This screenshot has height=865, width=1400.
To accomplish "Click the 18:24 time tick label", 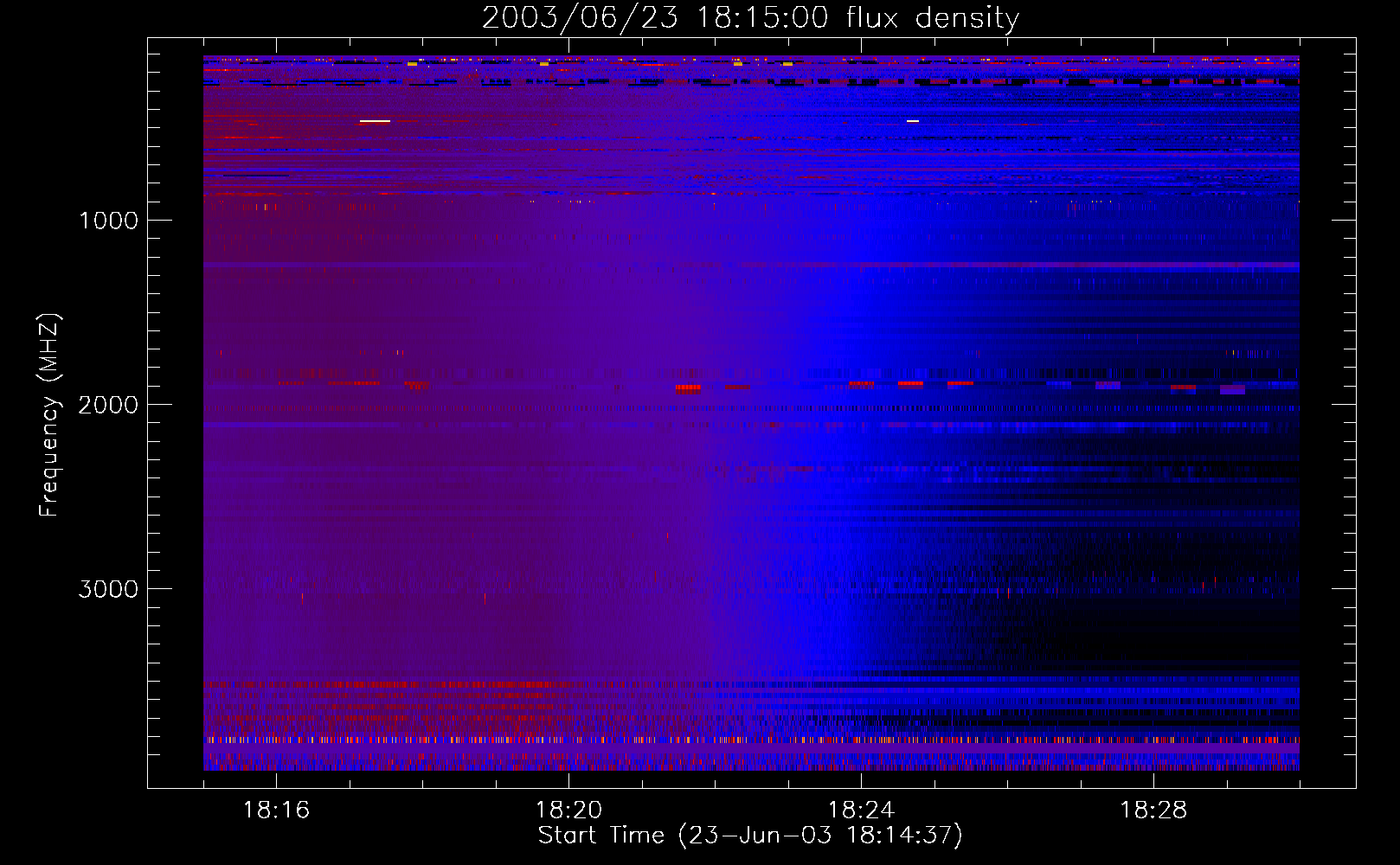I will (861, 811).
